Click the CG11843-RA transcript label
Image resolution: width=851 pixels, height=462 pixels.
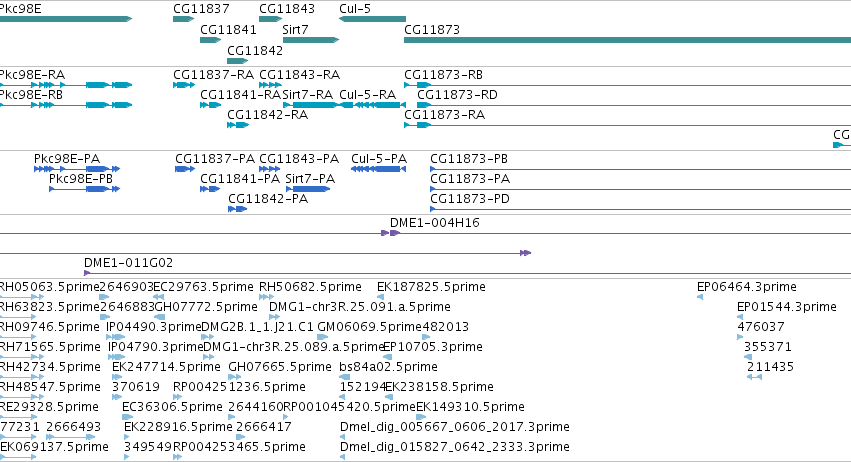[x=300, y=74]
